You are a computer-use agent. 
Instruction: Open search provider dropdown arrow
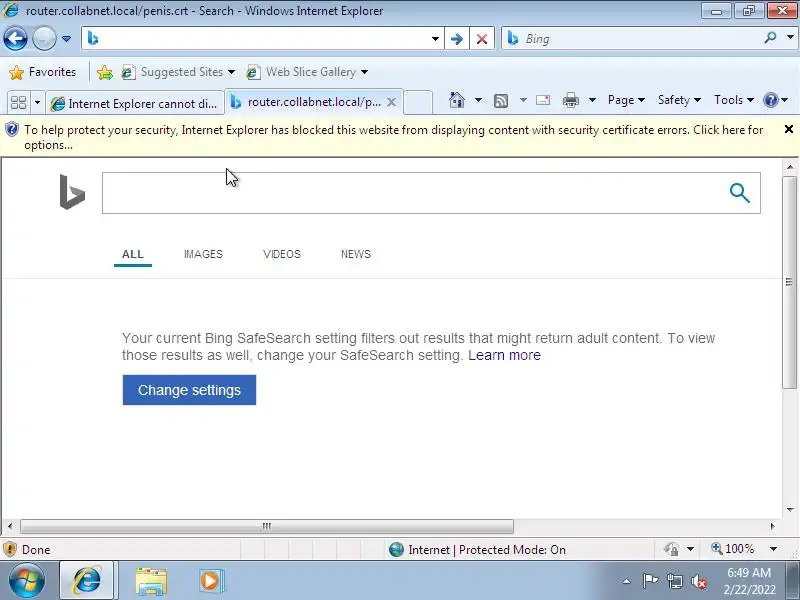(790, 38)
